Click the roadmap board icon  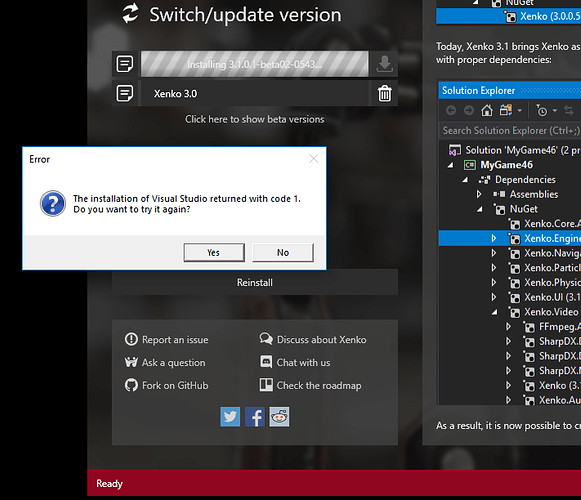point(266,385)
